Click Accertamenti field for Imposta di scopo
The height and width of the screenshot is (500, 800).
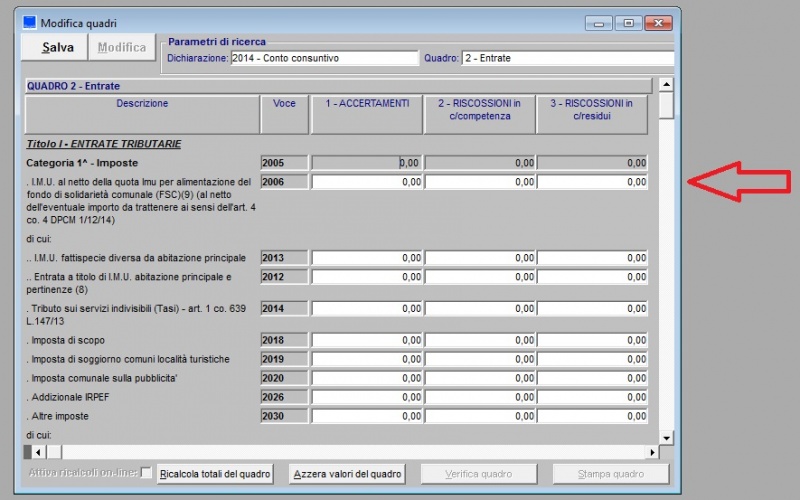[x=367, y=340]
